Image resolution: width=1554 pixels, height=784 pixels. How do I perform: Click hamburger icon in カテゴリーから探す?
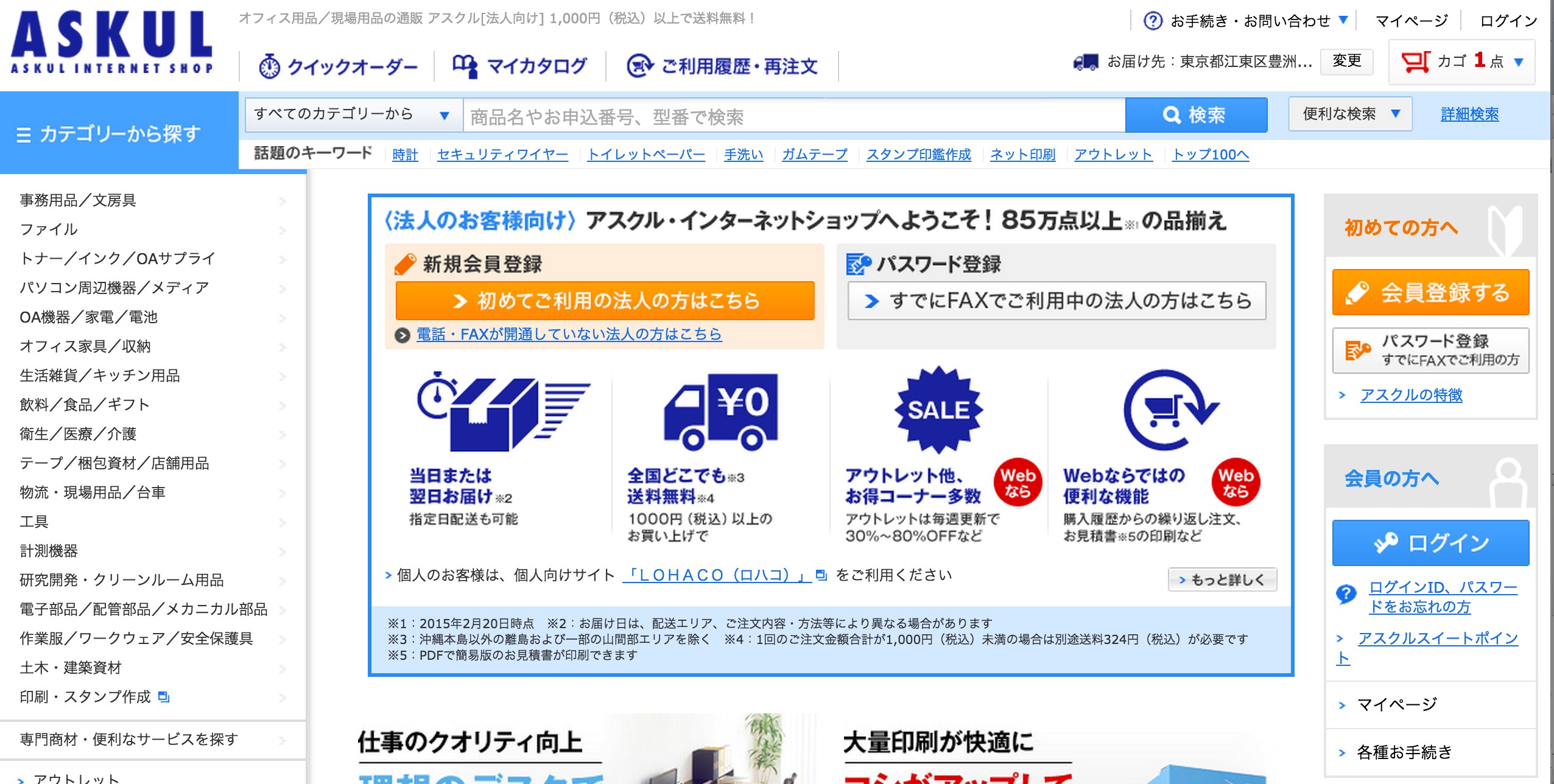click(x=24, y=135)
